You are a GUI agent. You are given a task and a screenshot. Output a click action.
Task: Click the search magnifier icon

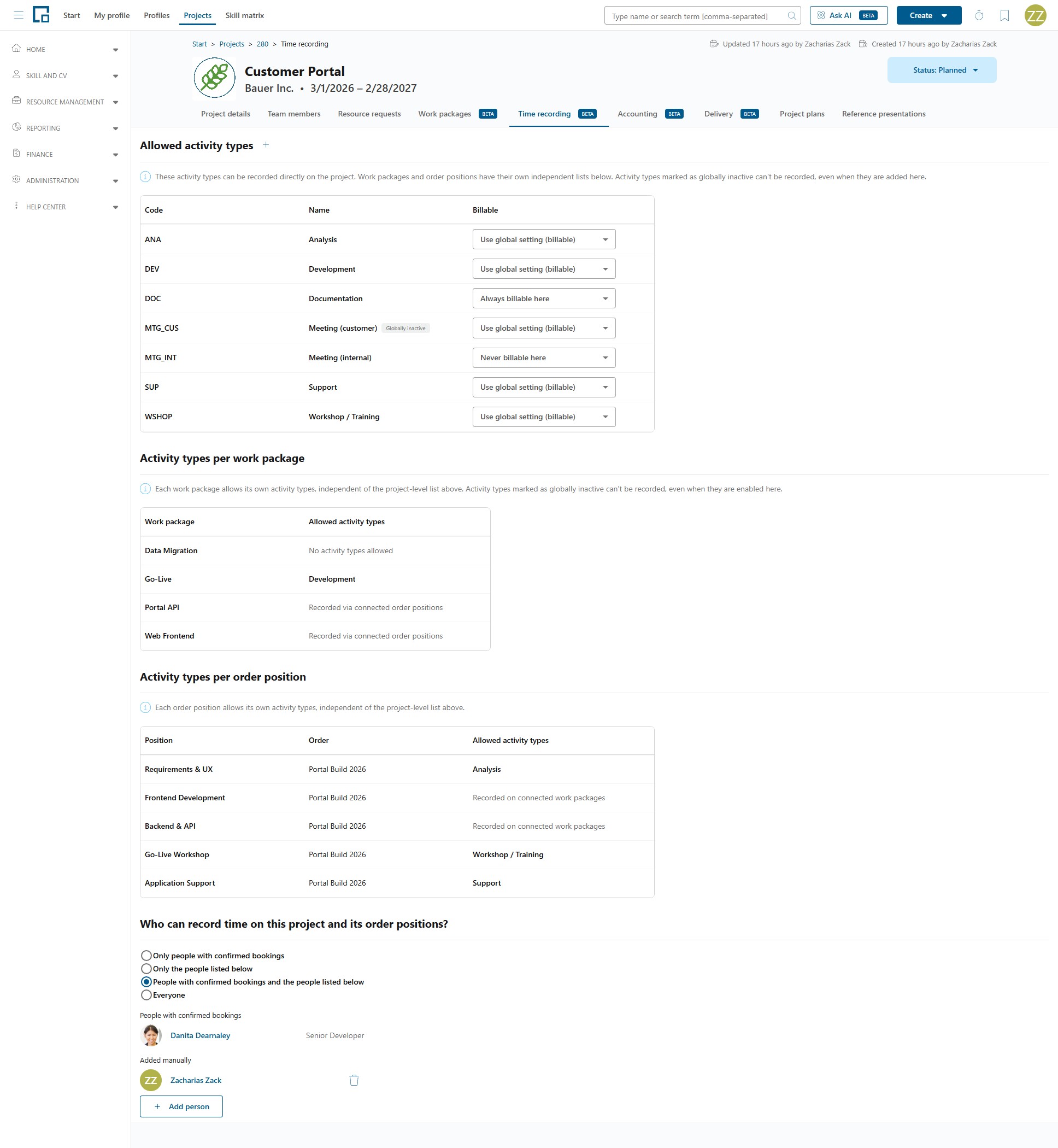click(x=791, y=16)
